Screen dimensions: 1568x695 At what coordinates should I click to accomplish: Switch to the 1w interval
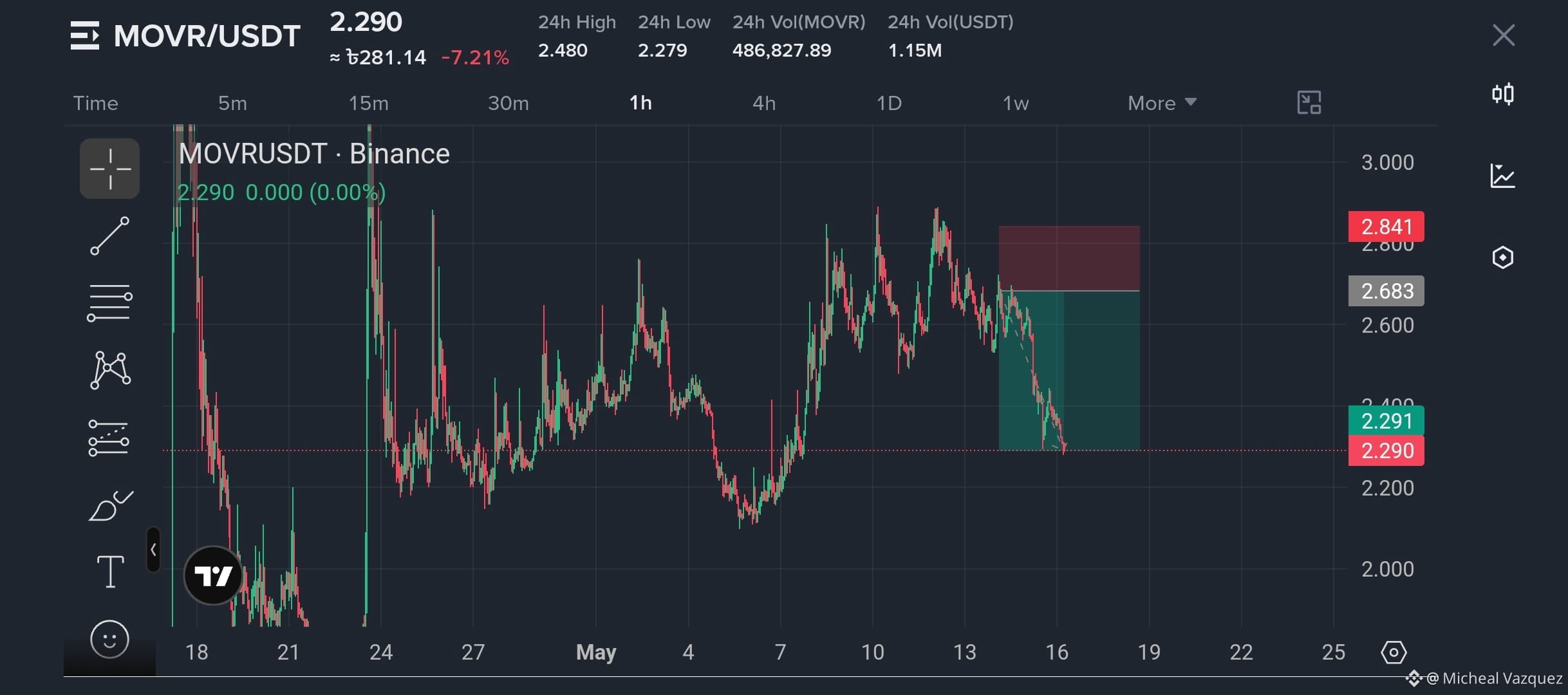tap(1016, 103)
